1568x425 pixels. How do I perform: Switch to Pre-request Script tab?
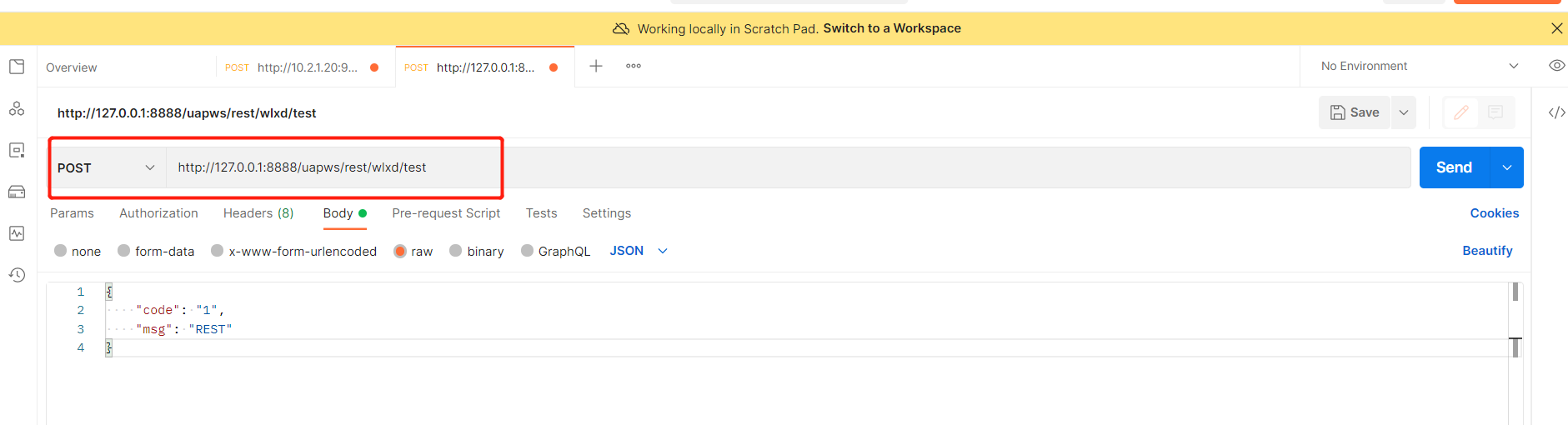point(446,213)
